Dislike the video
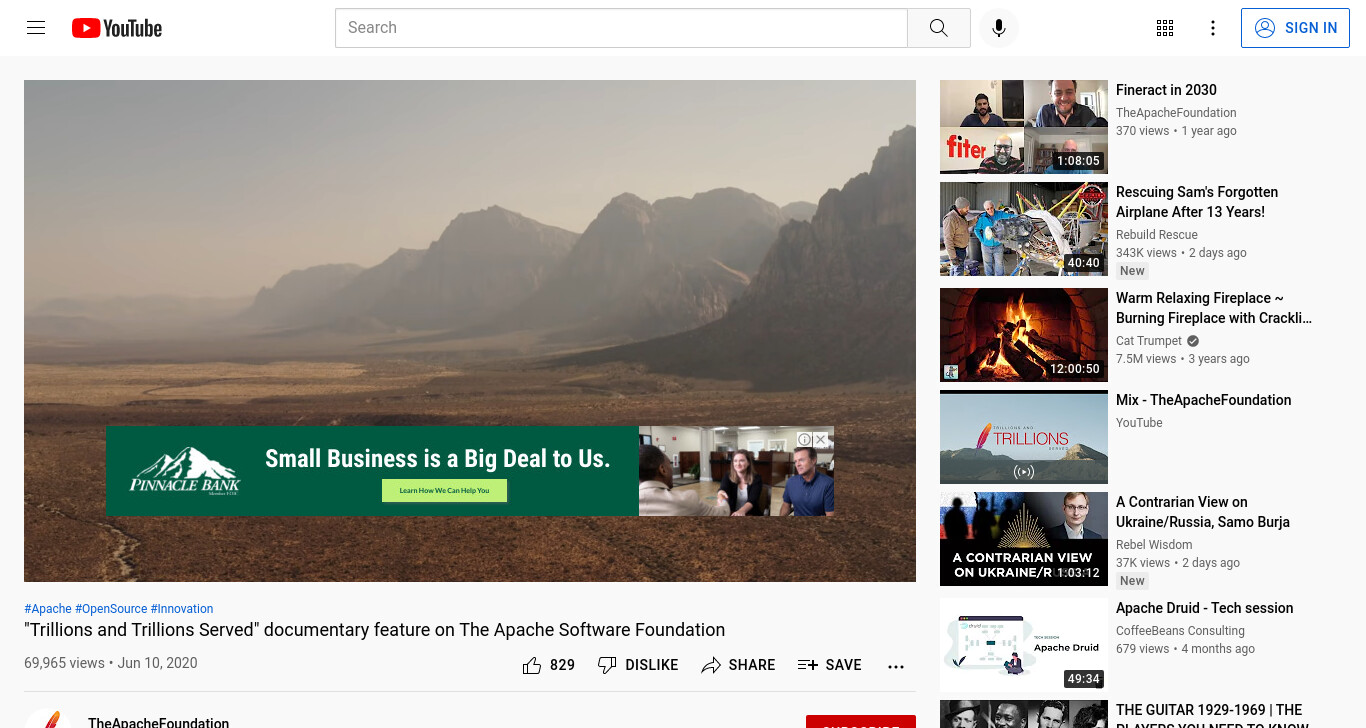Screen dimensions: 1366x728 (638, 665)
